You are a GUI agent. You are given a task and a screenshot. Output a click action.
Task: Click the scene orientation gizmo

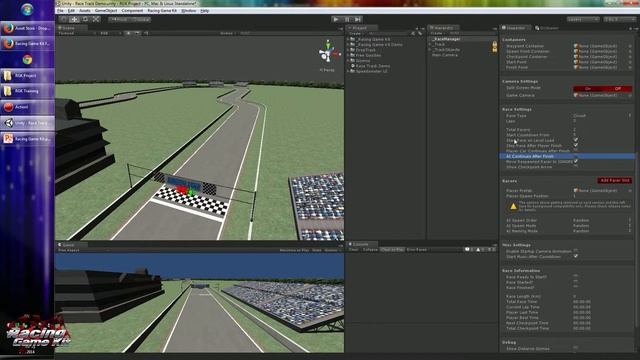tap(328, 53)
